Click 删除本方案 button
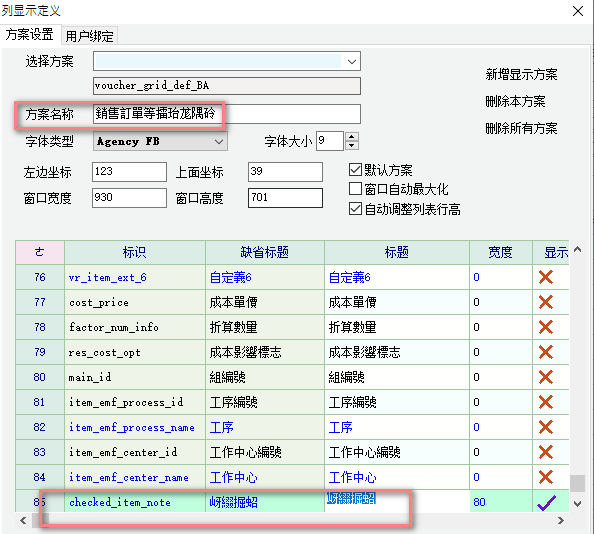This screenshot has height=534, width=594. pyautogui.click(x=515, y=101)
